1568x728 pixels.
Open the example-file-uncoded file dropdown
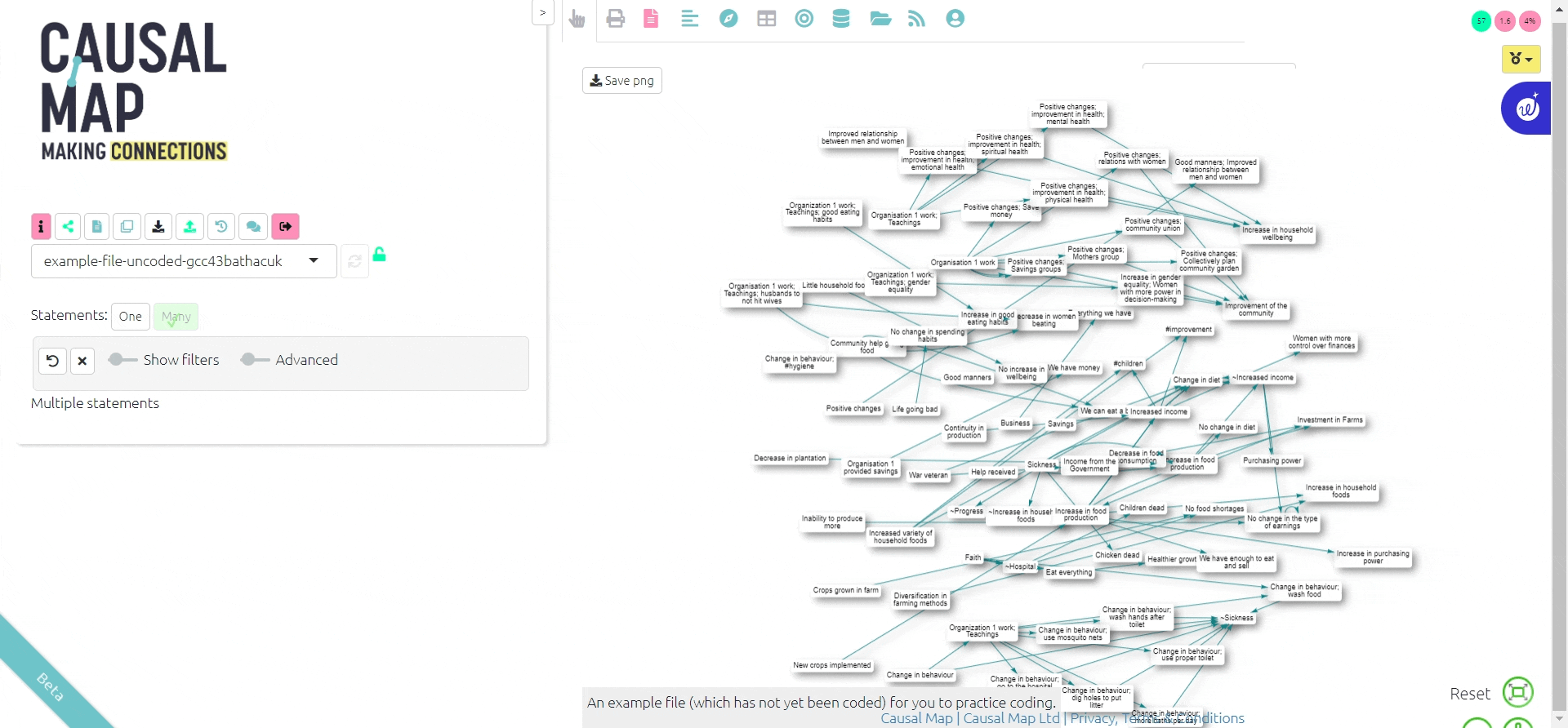(x=184, y=261)
